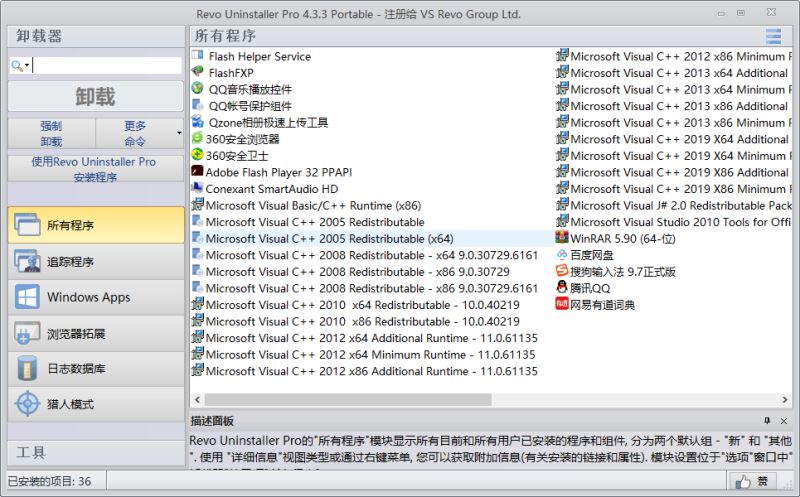Click the QQ音乐播放控件 globe icon
The width and height of the screenshot is (800, 497).
(x=197, y=88)
